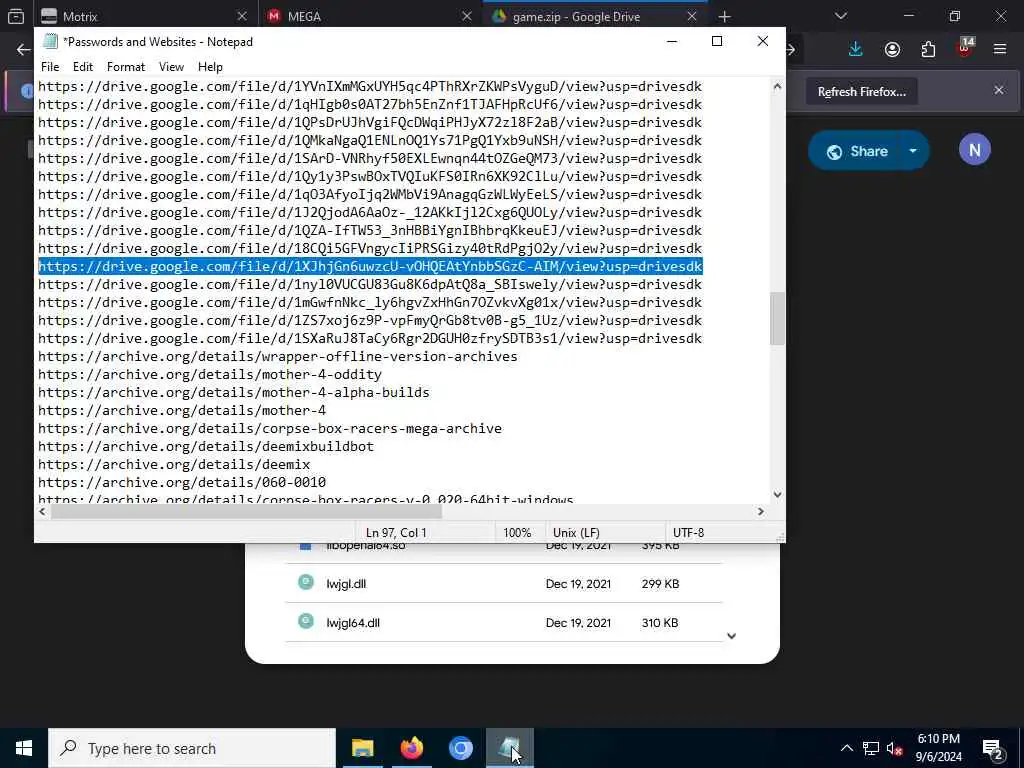Click the lwjgl.dll file type icon
The height and width of the screenshot is (768, 1024).
point(306,582)
